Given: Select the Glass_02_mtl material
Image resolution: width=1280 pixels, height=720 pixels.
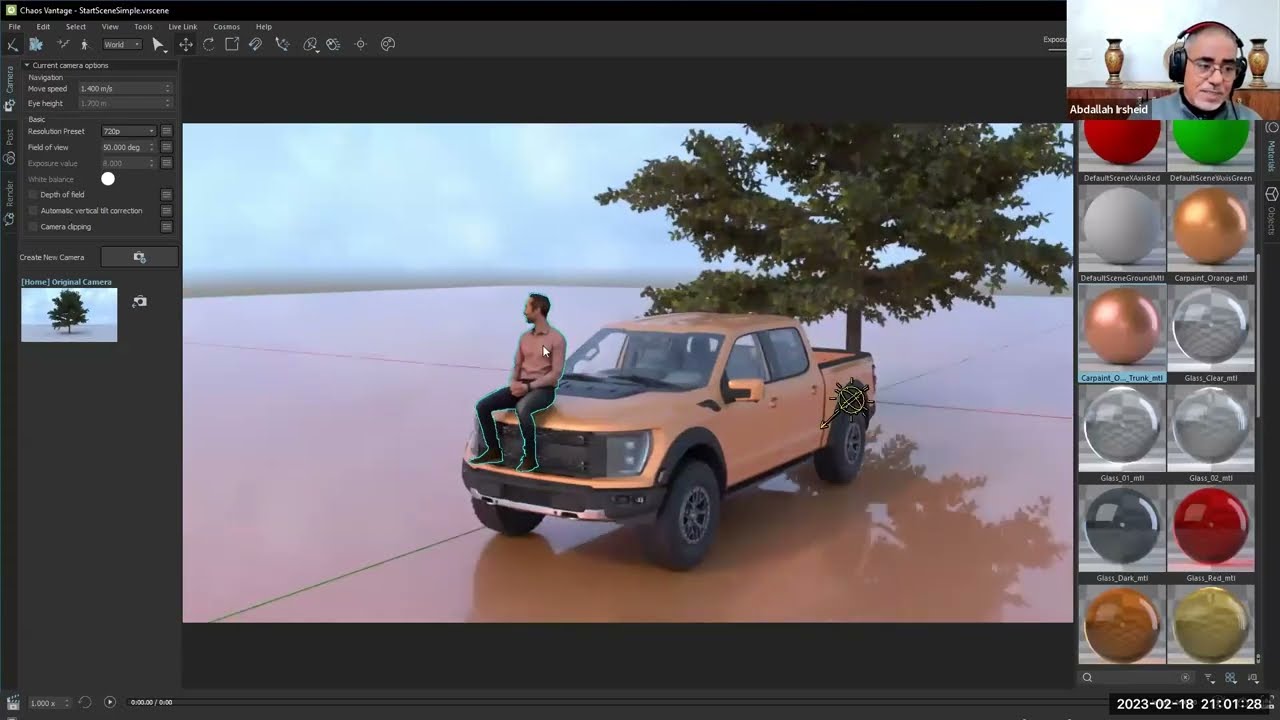Looking at the screenshot, I should (x=1210, y=434).
